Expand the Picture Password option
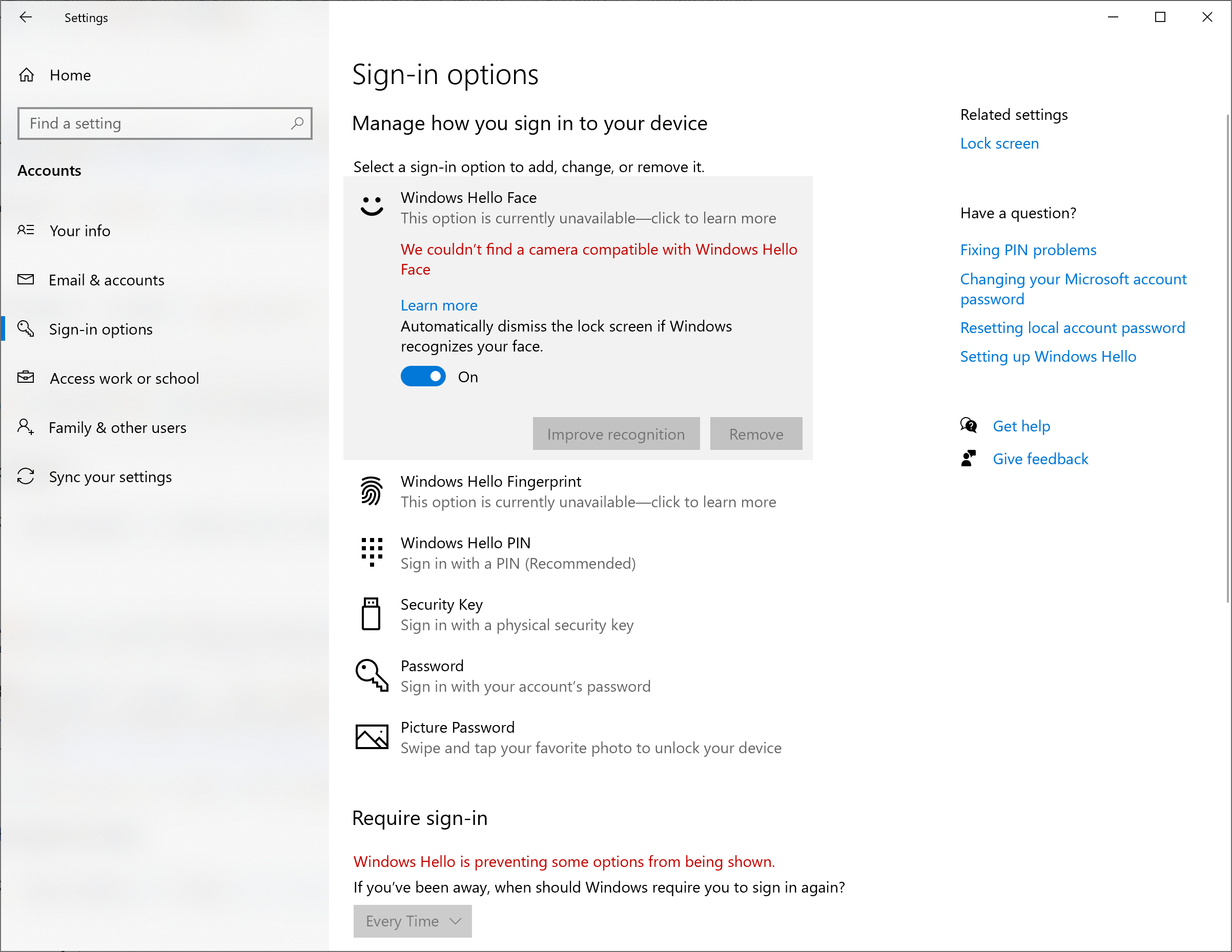The width and height of the screenshot is (1232, 952). pyautogui.click(x=578, y=737)
